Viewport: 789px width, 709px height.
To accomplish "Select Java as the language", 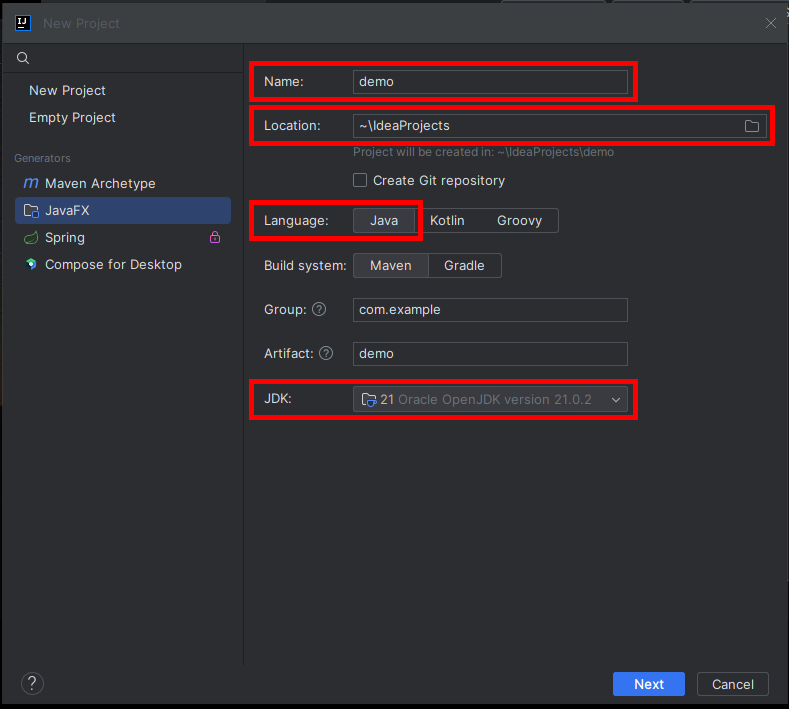I will point(384,220).
